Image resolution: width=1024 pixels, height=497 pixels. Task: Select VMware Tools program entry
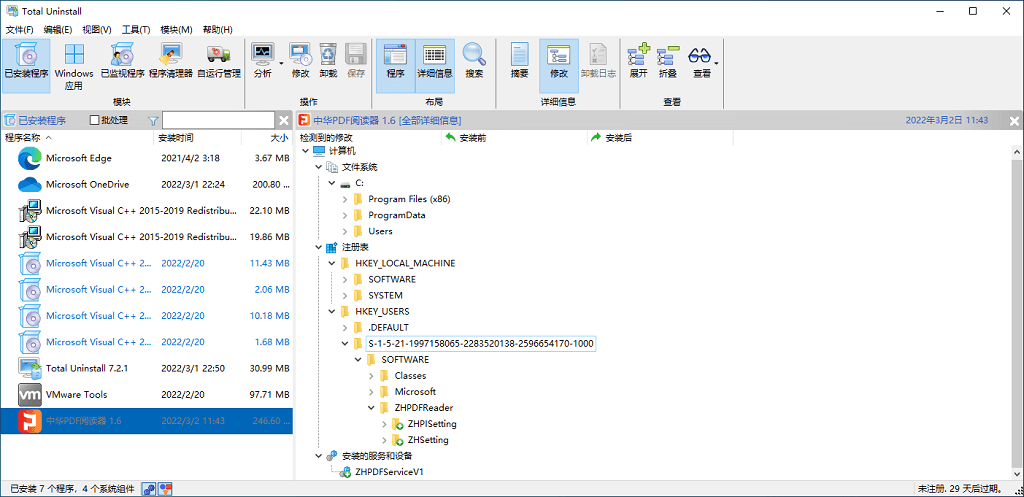[146, 394]
